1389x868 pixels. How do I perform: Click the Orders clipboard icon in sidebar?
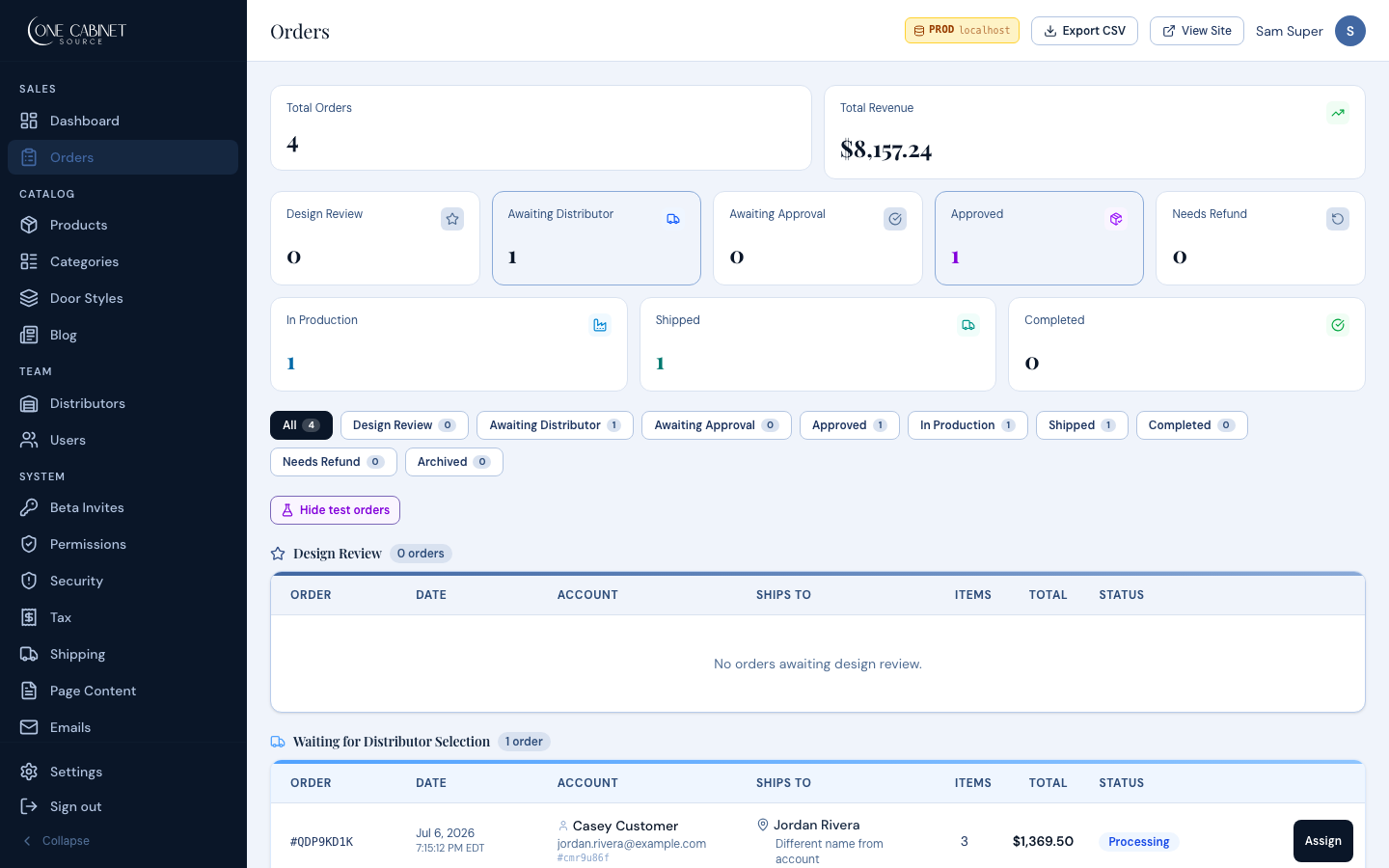[29, 157]
